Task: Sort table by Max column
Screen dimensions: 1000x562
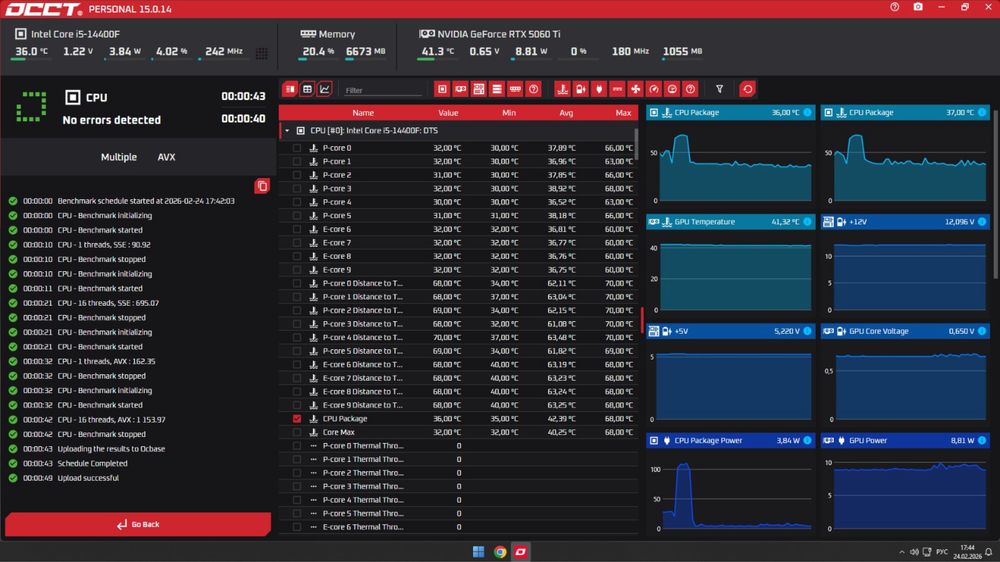Action: (x=623, y=113)
